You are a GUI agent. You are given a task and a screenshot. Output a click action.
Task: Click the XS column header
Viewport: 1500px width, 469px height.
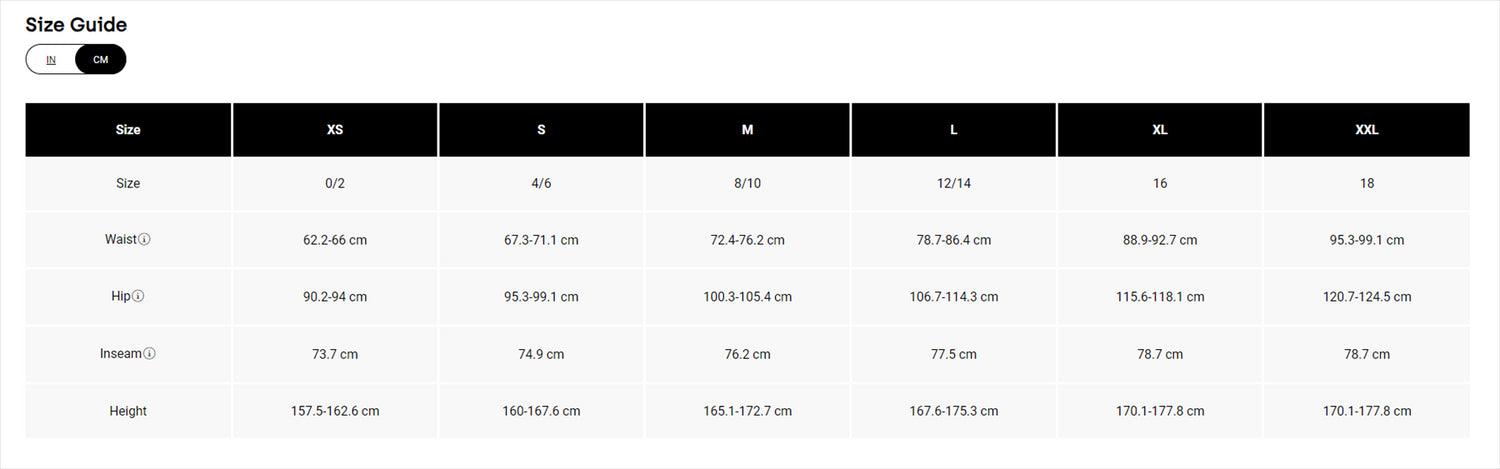335,130
